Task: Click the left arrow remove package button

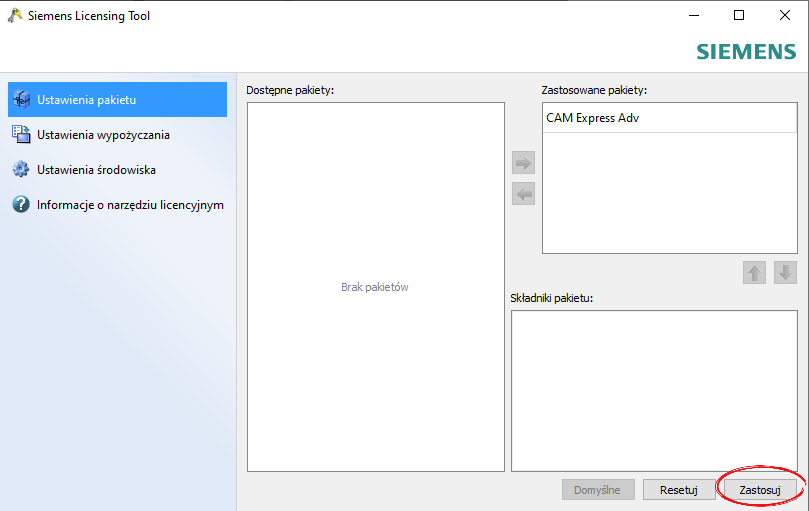Action: [x=523, y=194]
